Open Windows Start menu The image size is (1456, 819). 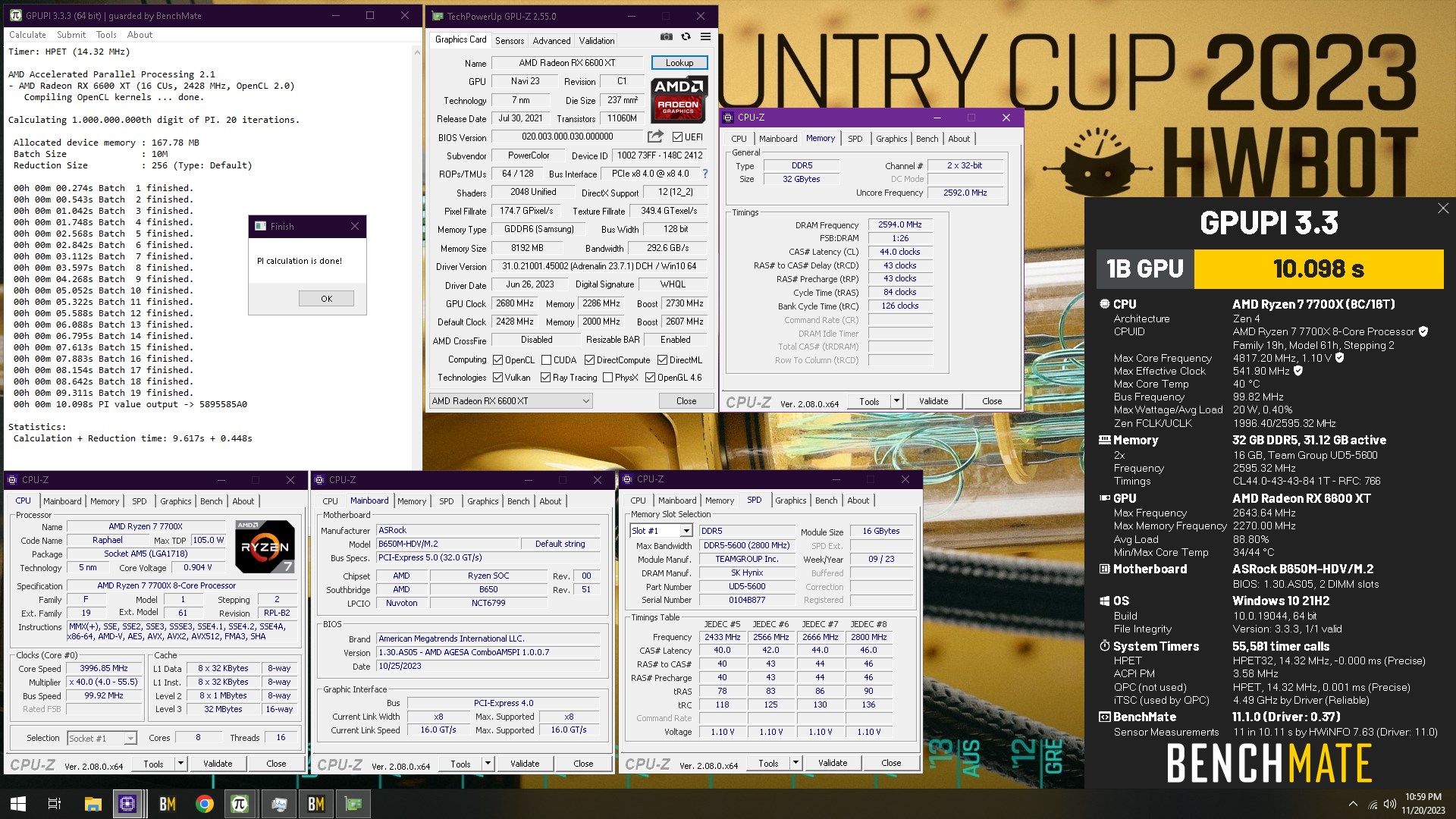click(18, 804)
